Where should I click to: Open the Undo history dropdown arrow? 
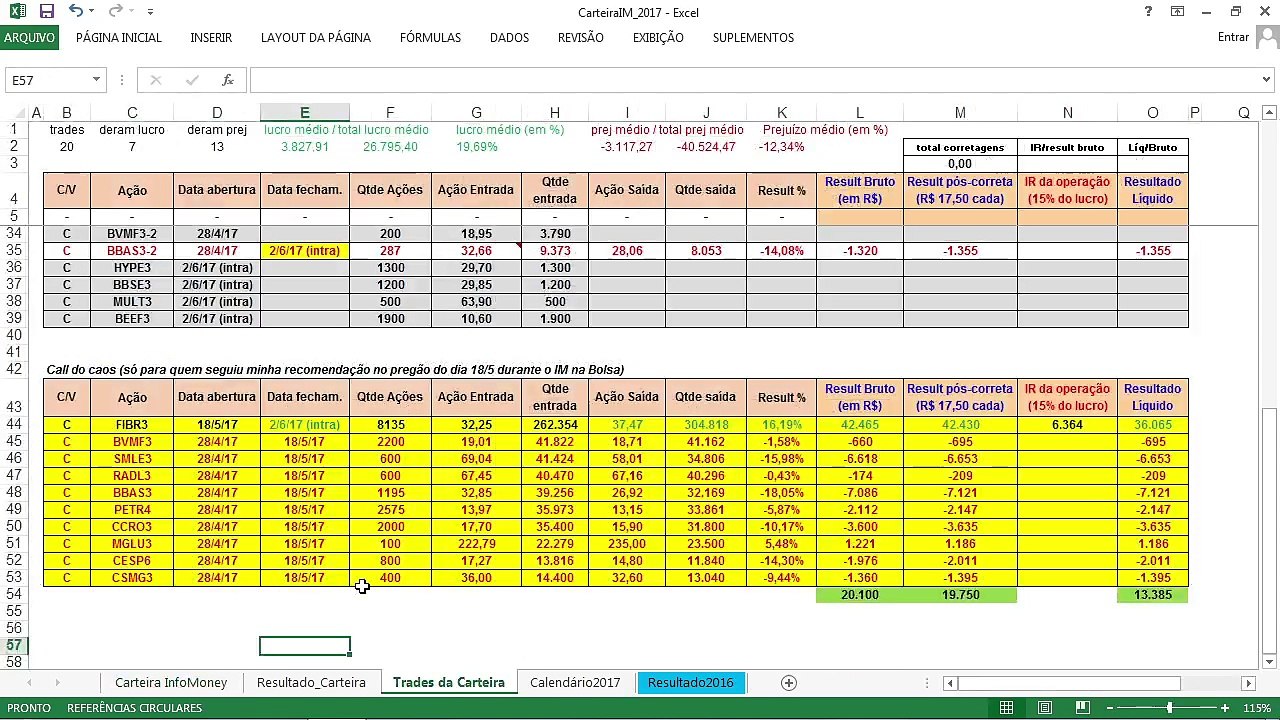(93, 12)
